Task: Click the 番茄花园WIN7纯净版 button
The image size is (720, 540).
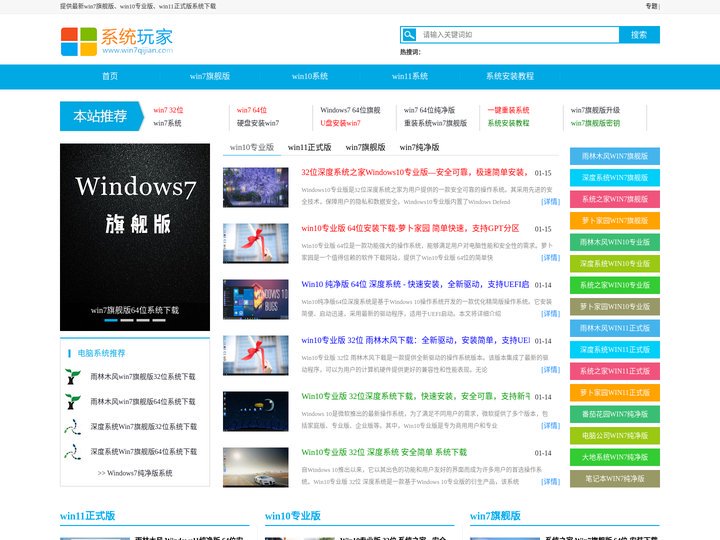Action: 615,414
